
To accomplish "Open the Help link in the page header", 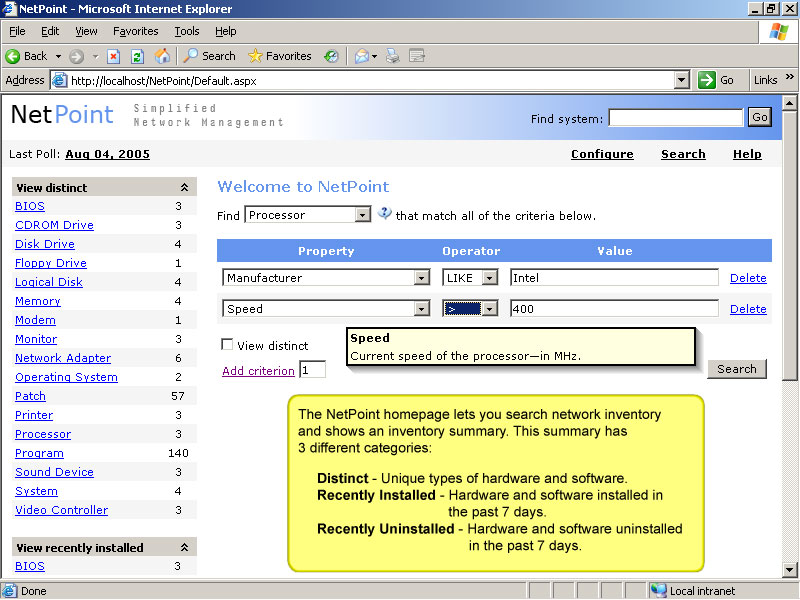I will tap(747, 154).
